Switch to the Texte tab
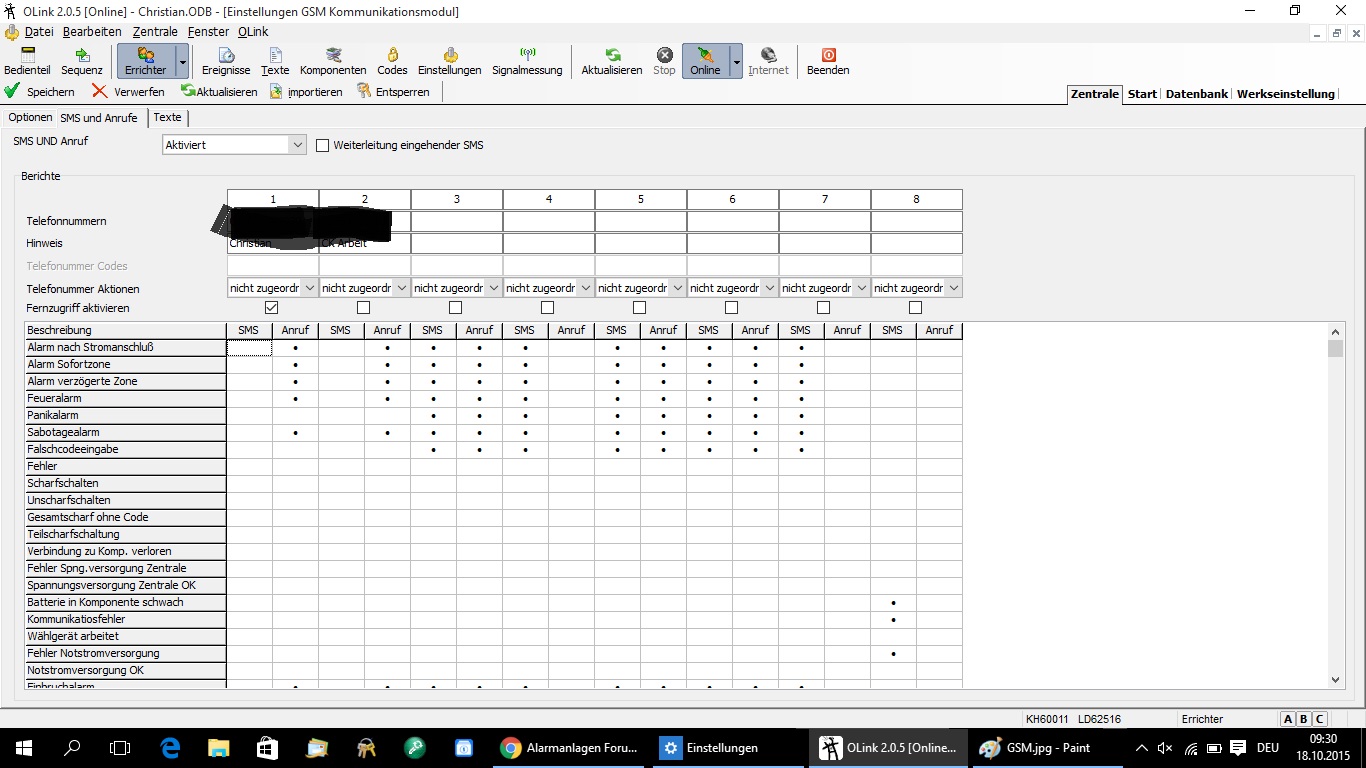 tap(167, 118)
